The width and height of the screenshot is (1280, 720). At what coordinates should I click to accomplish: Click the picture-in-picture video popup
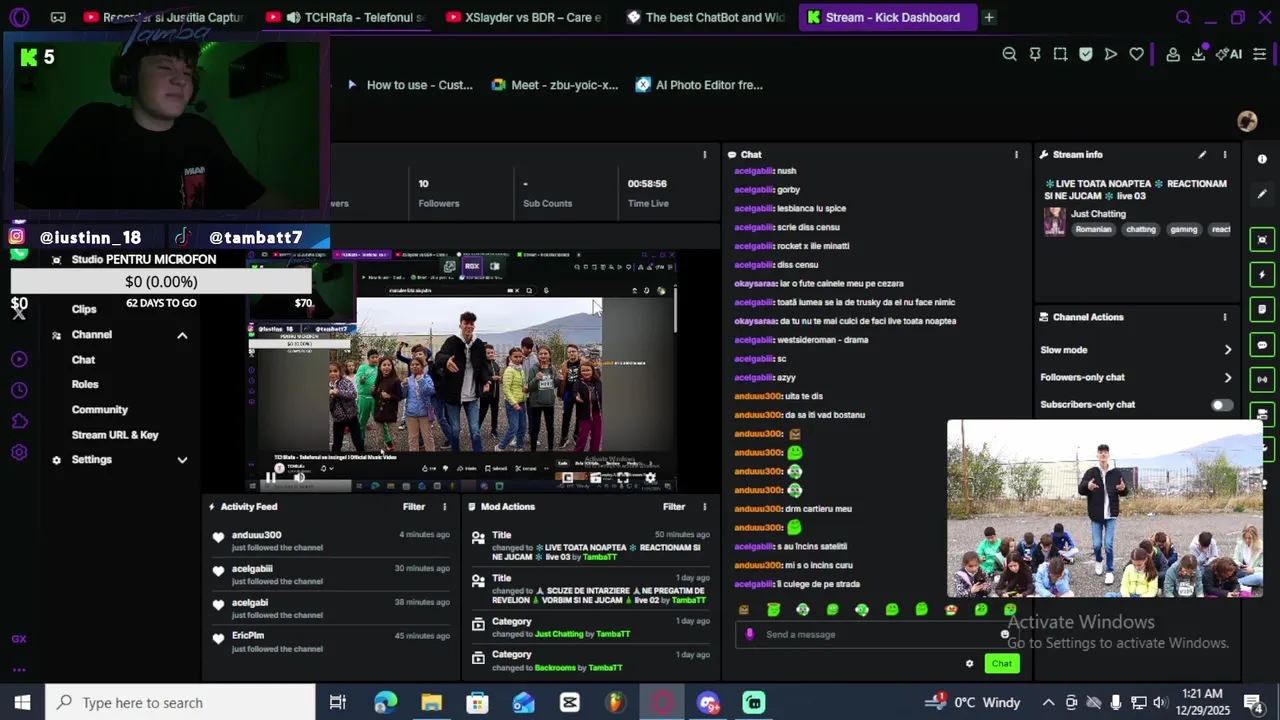coord(1104,509)
